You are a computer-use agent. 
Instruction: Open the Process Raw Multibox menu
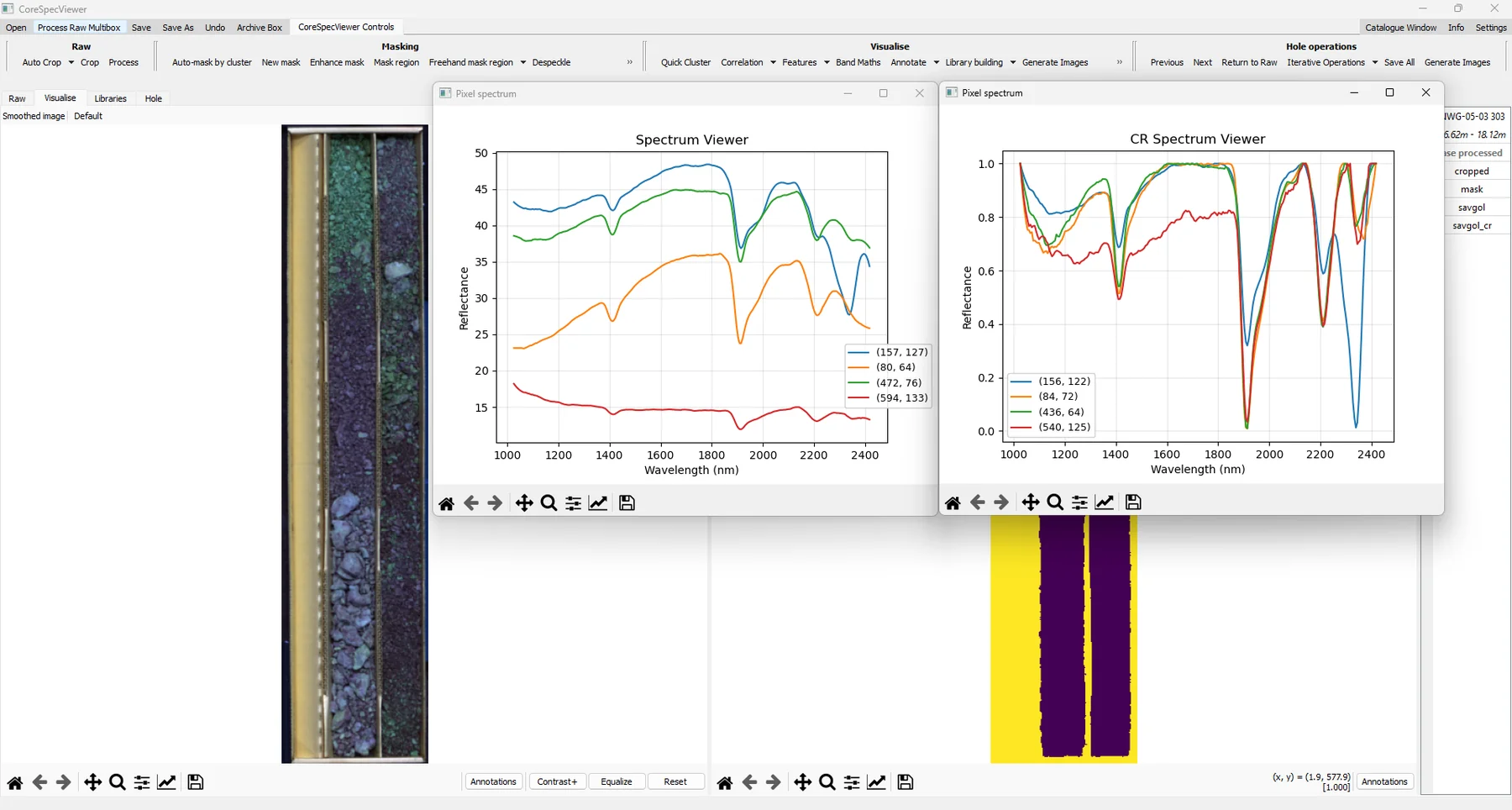pyautogui.click(x=79, y=28)
